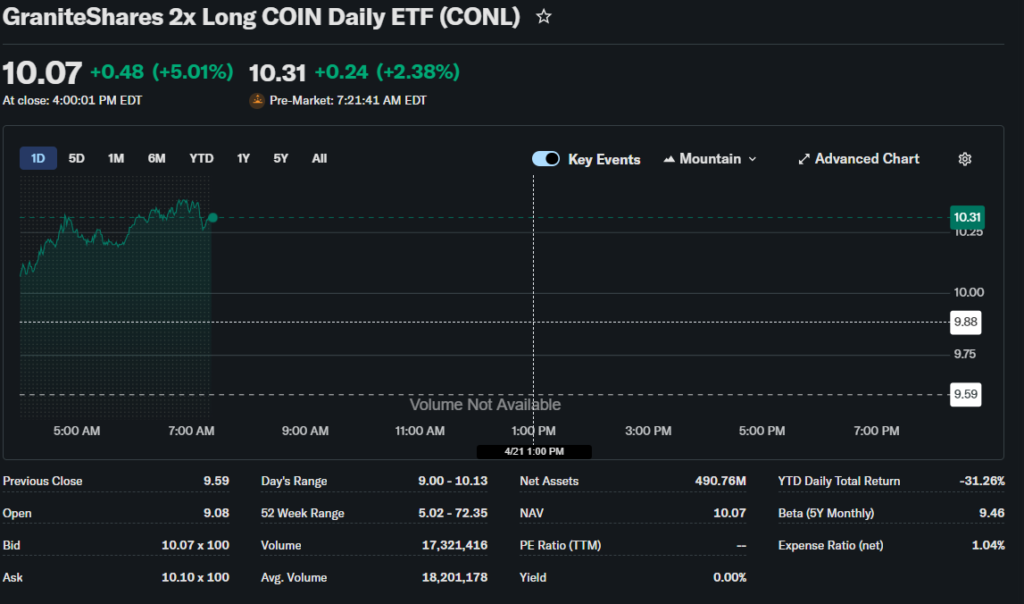
Task: Click the 4/21 1:00 PM crosshair label
Action: click(x=534, y=451)
